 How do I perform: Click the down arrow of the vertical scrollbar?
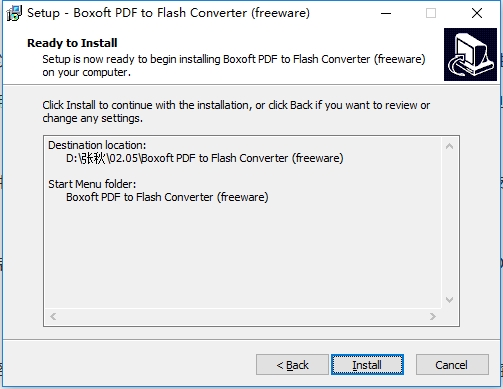[449, 300]
